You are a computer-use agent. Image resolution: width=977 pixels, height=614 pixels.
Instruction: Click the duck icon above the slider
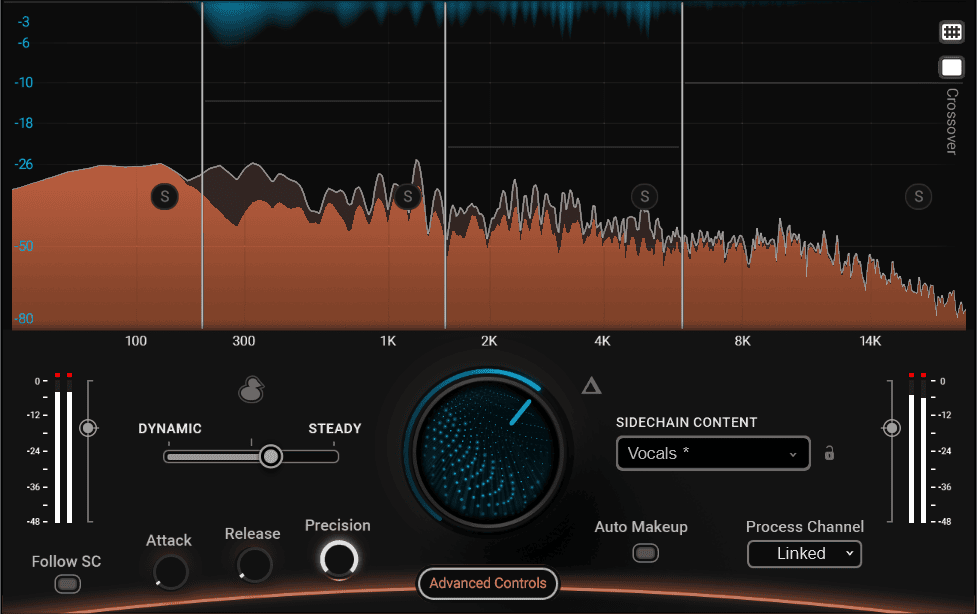click(x=251, y=390)
